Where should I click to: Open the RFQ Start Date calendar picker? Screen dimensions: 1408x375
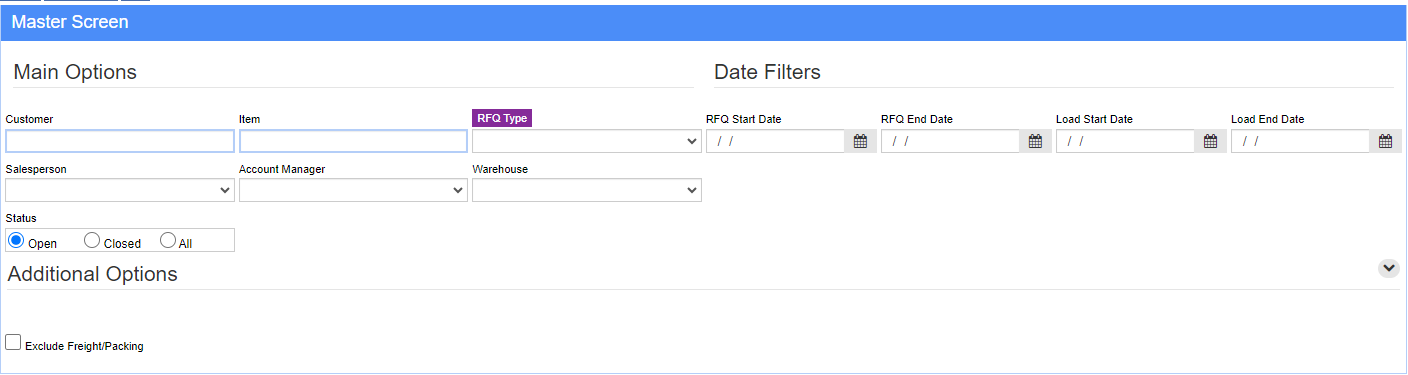coord(860,141)
